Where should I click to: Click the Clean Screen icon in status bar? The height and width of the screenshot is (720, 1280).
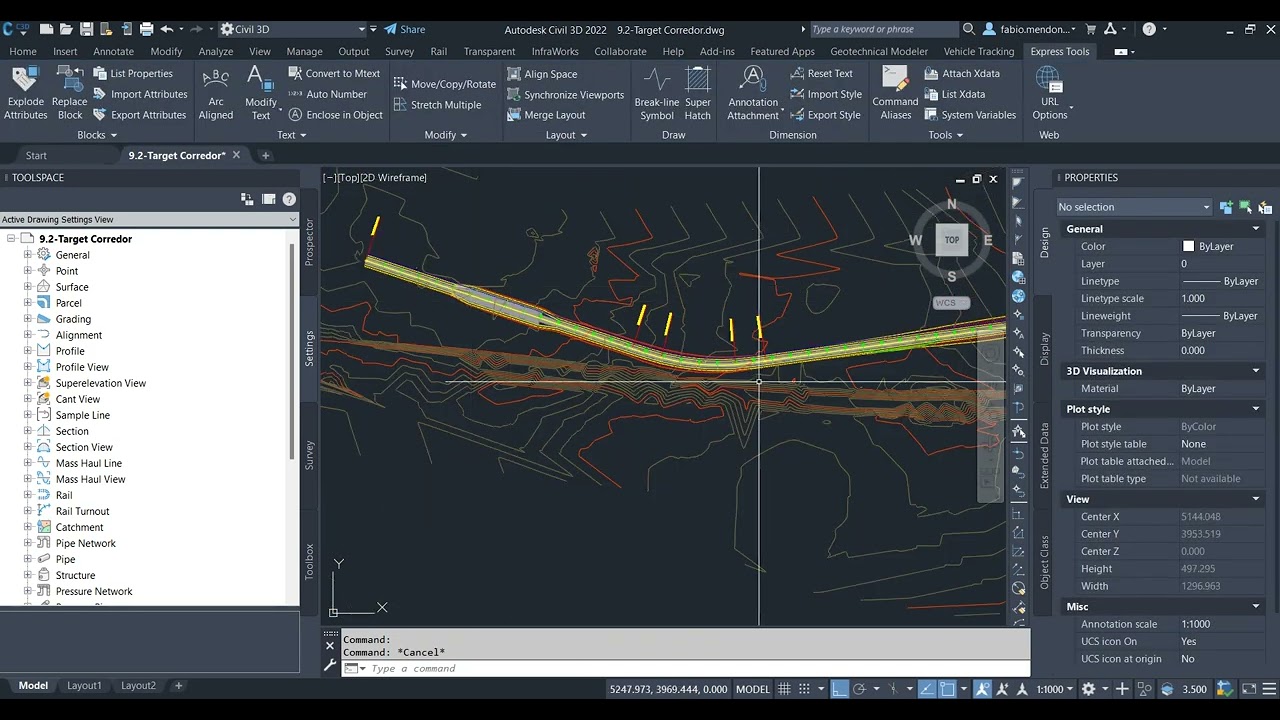(x=1248, y=689)
